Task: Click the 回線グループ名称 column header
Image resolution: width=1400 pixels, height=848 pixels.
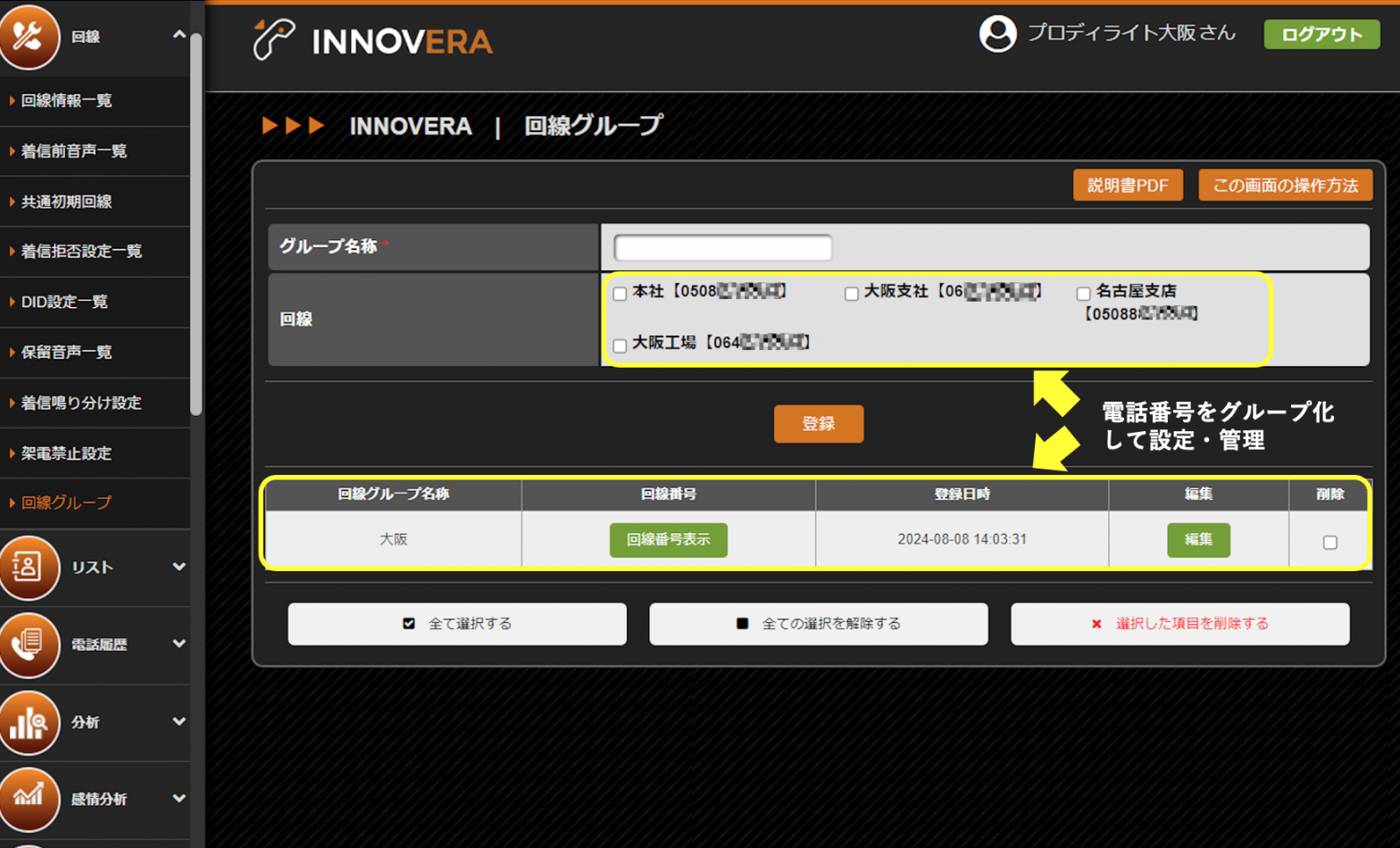Action: pos(394,494)
